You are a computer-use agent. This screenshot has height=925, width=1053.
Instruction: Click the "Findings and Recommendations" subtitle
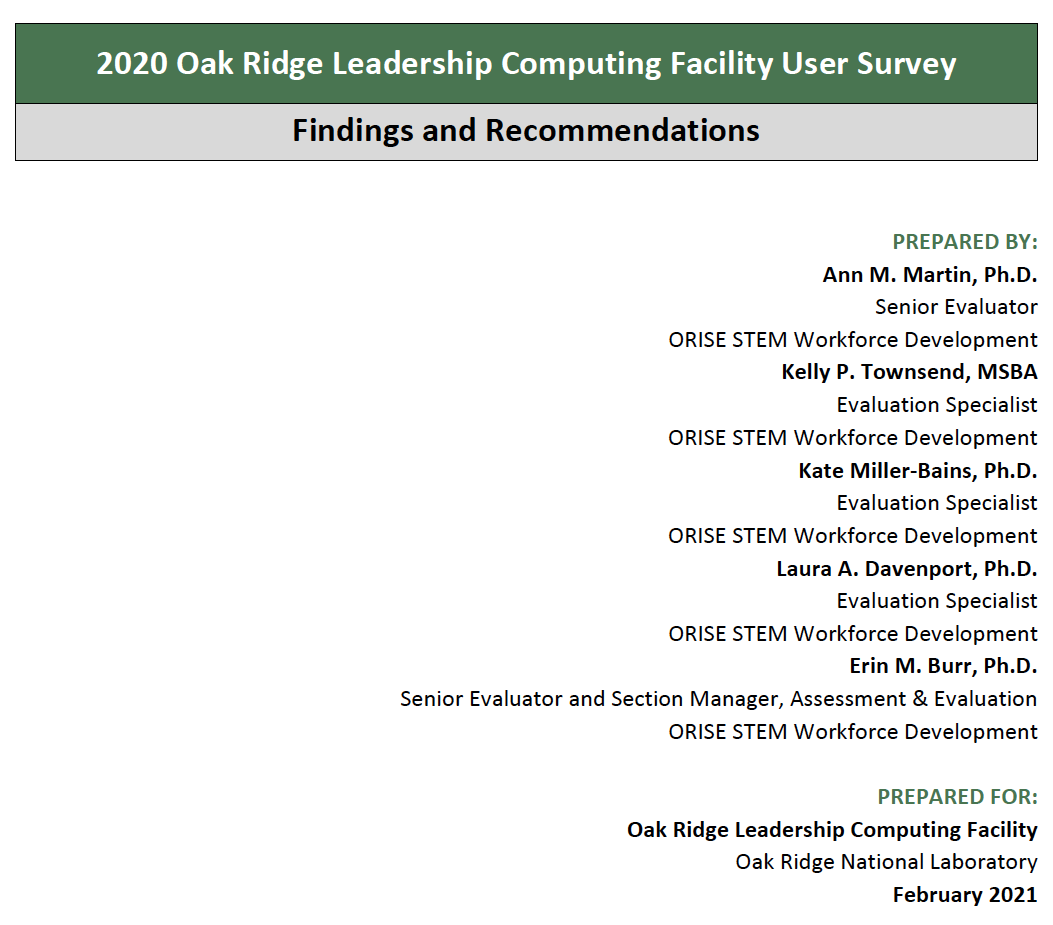pyautogui.click(x=526, y=131)
